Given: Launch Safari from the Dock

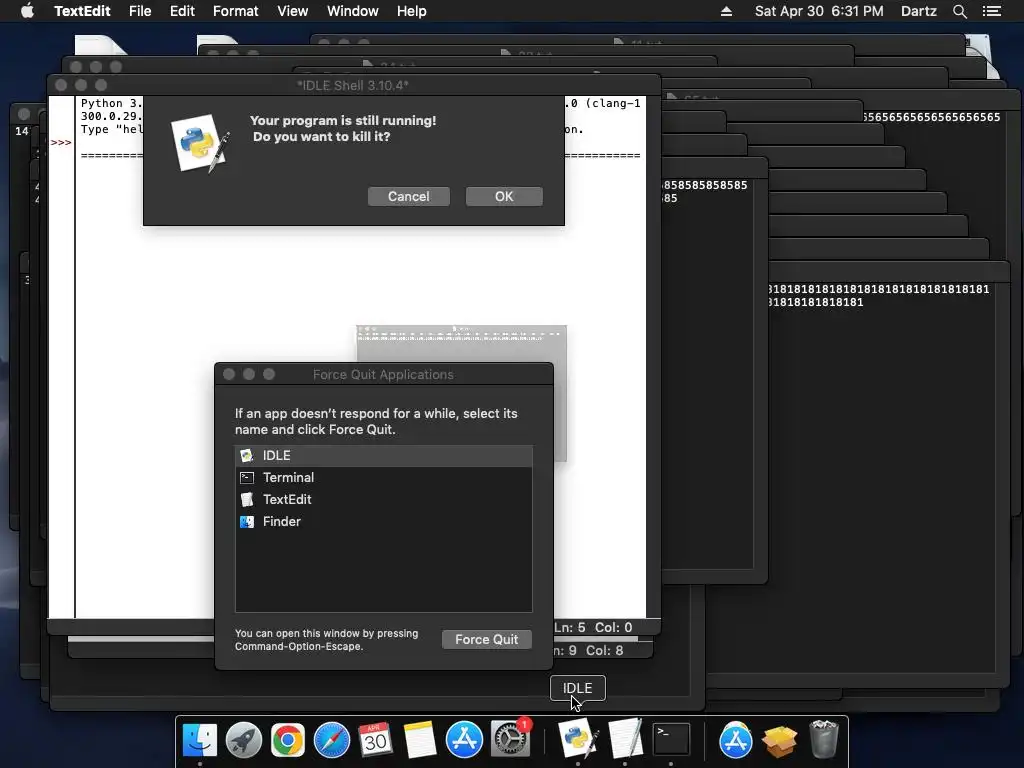Looking at the screenshot, I should tap(332, 740).
